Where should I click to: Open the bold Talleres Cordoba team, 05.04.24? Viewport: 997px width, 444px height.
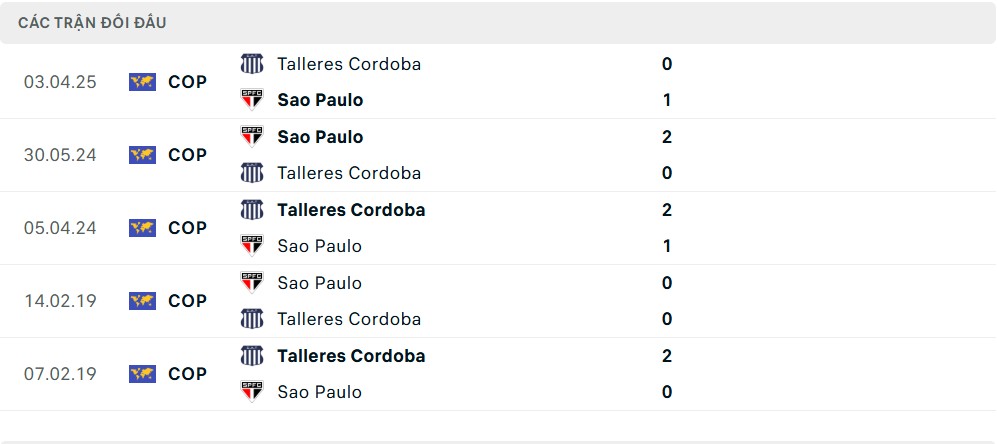point(351,210)
